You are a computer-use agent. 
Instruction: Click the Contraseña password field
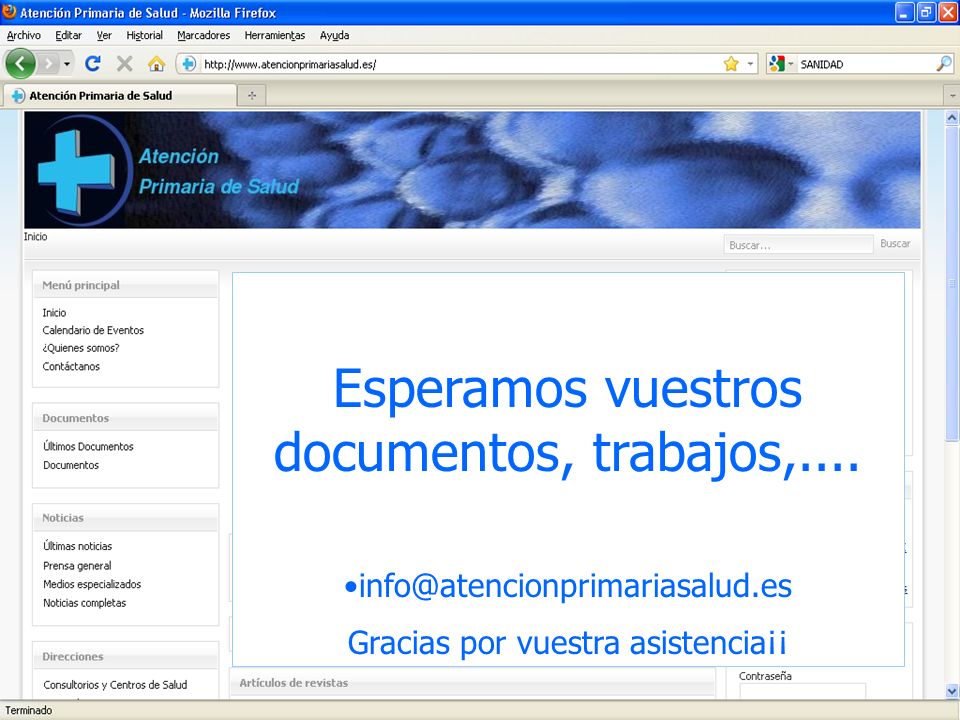tap(803, 691)
